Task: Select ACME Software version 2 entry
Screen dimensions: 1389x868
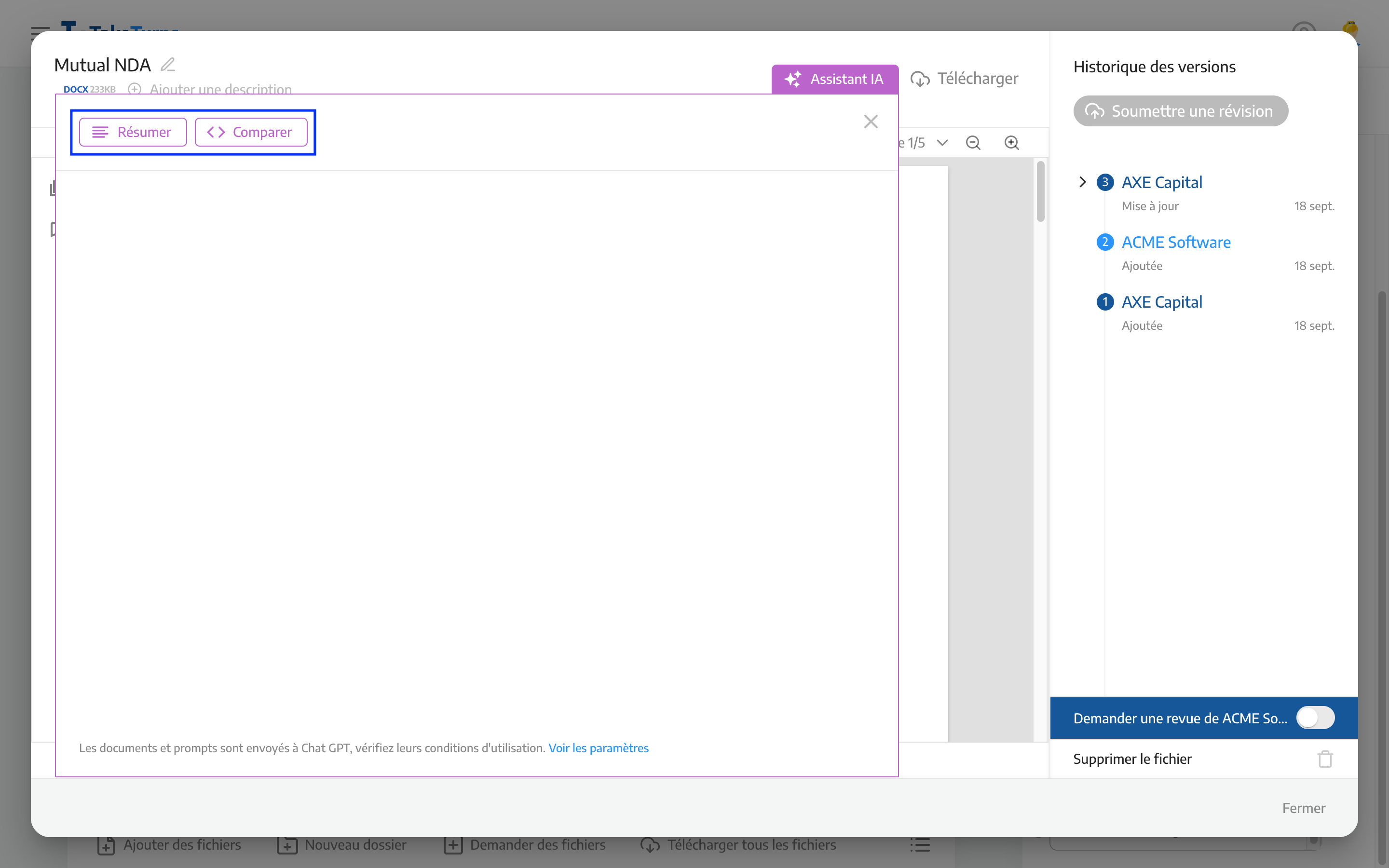Action: coord(1176,242)
